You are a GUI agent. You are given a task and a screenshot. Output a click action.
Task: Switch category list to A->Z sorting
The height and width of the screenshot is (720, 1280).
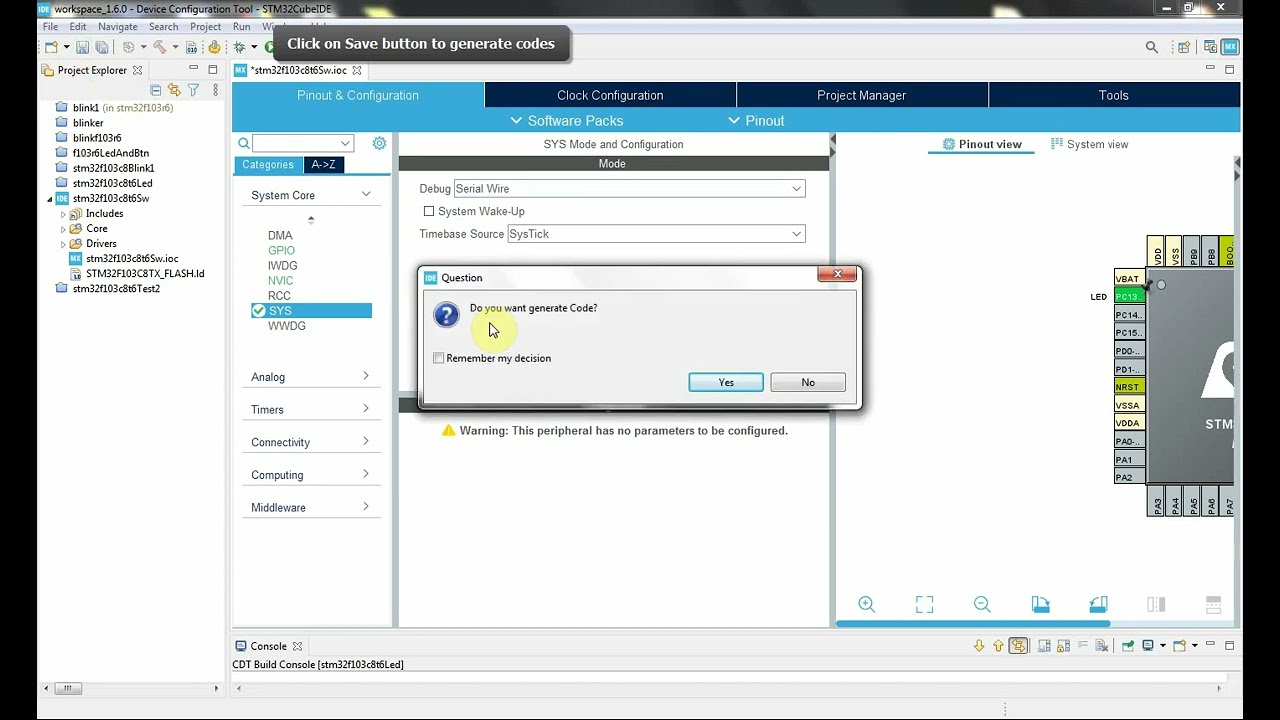pyautogui.click(x=323, y=165)
